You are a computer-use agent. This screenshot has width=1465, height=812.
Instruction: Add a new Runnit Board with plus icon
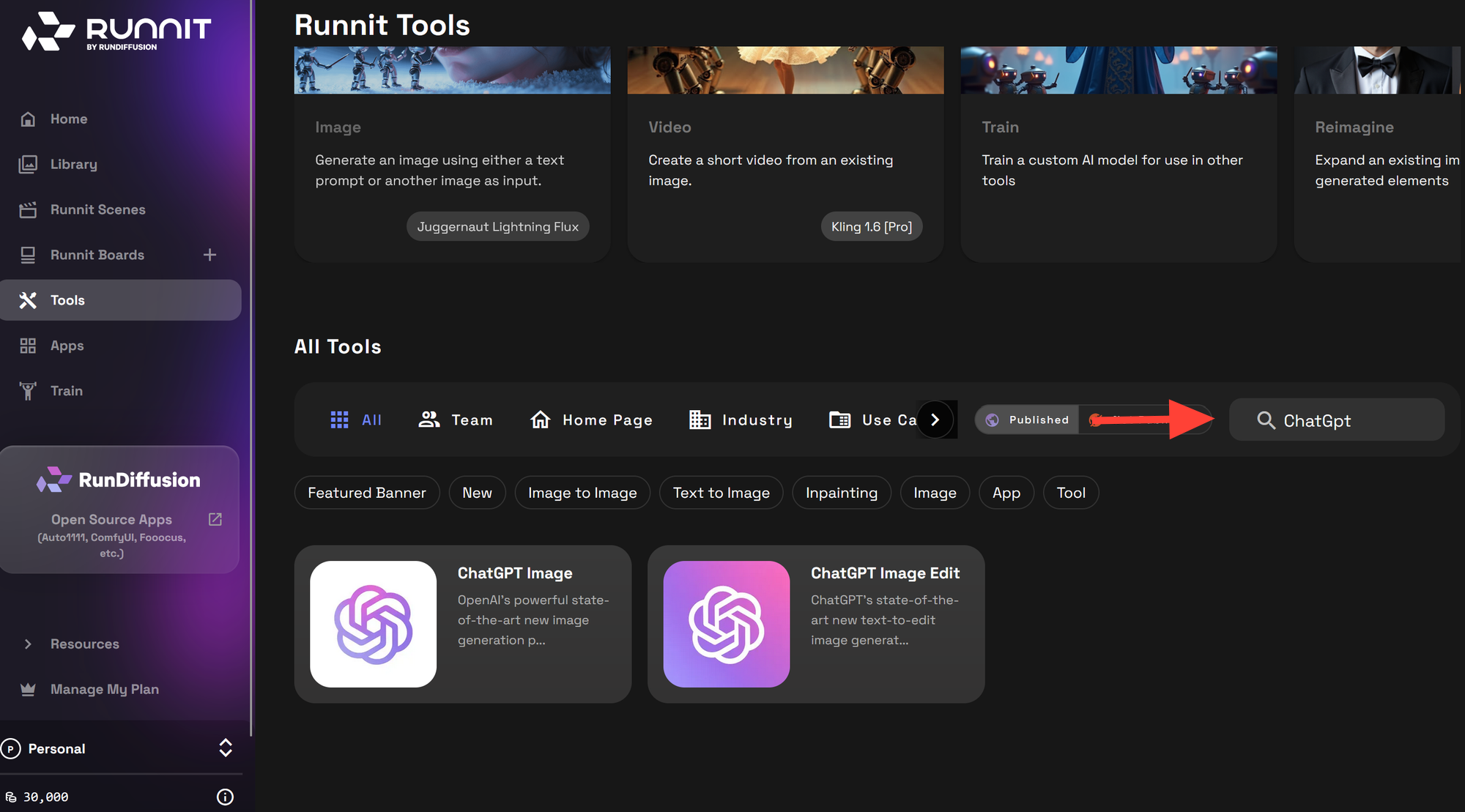click(x=209, y=255)
